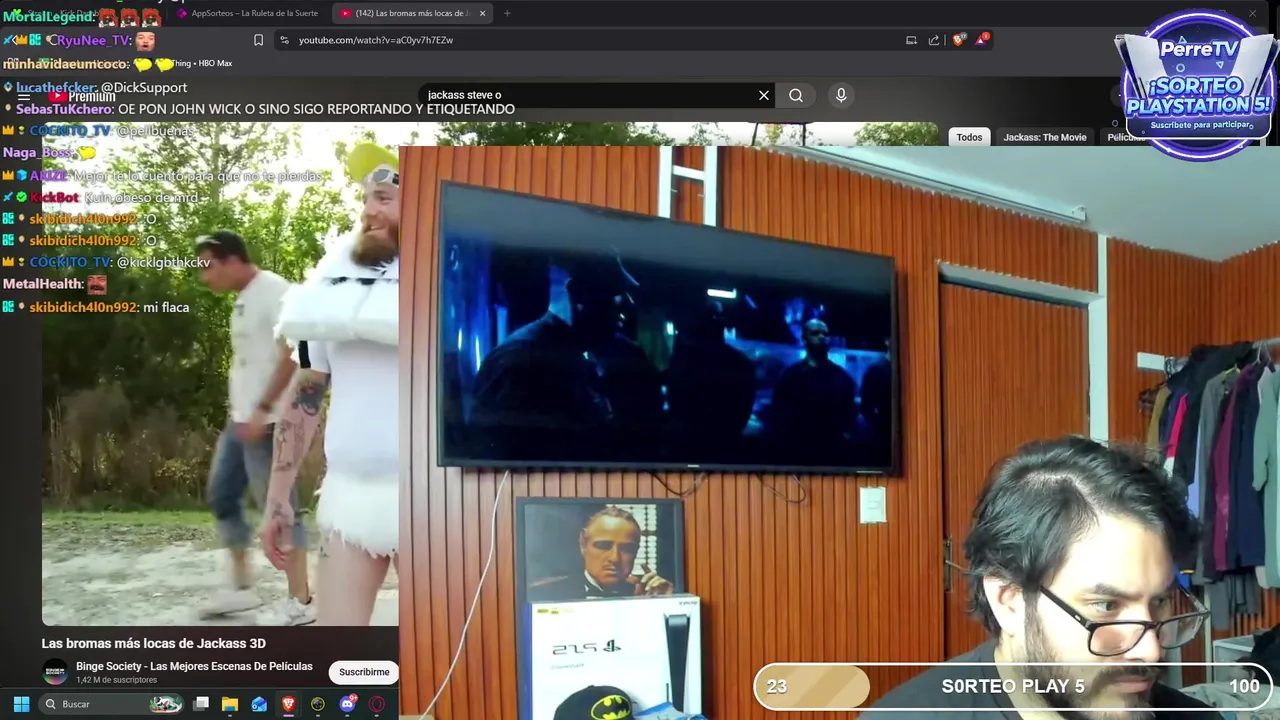Click chat username RyuNee_TV
The image size is (1280, 720).
coord(93,40)
